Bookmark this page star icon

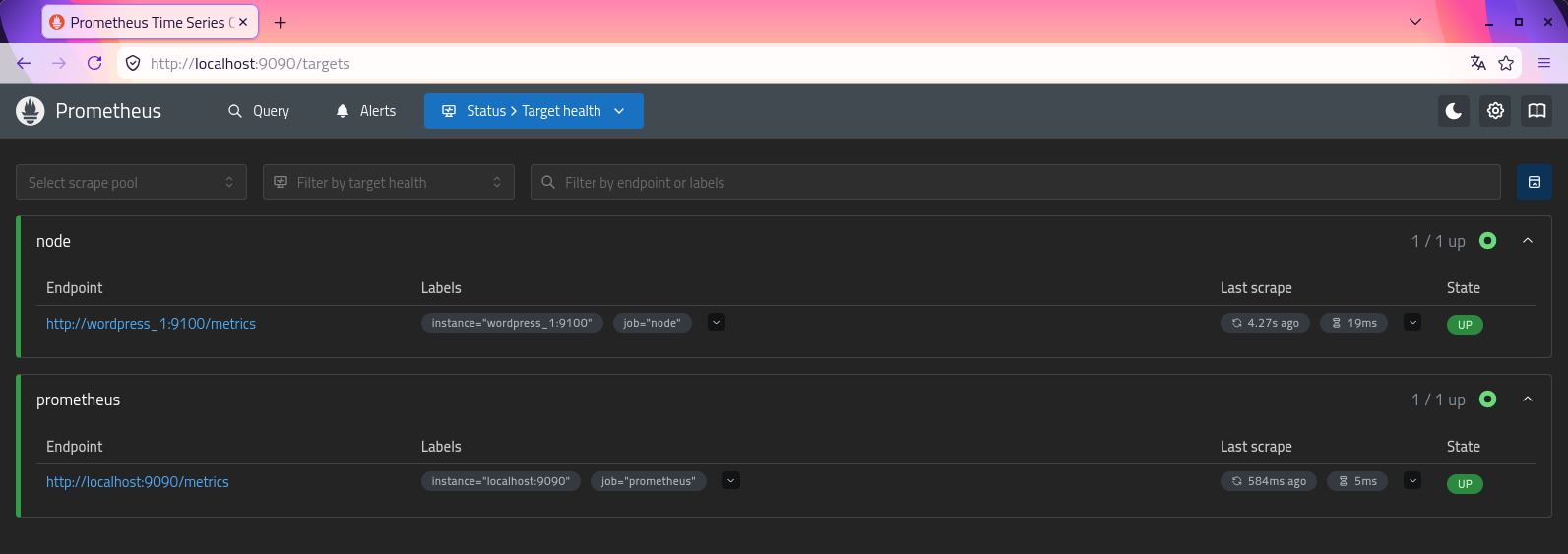1506,63
